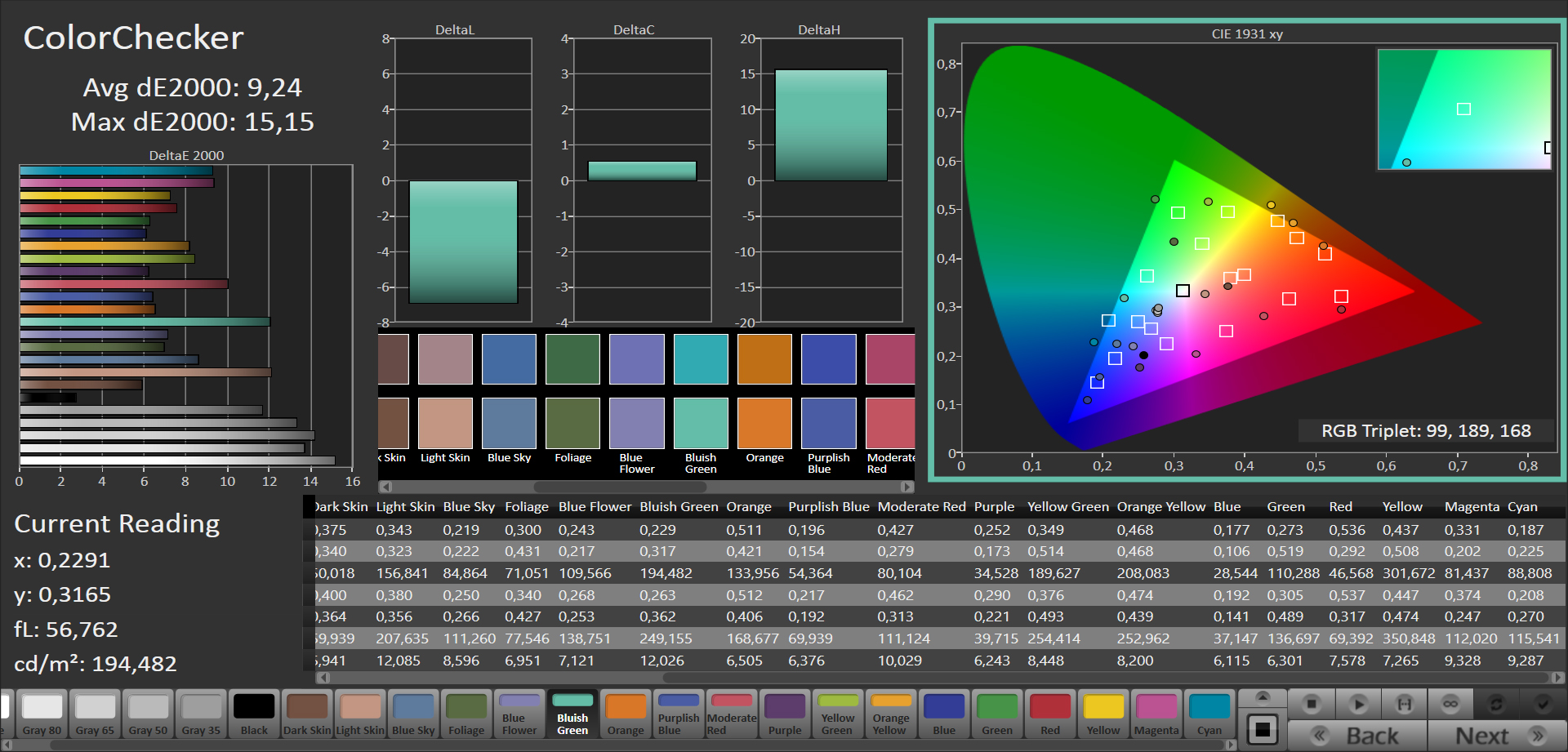Select the Orange Yellow patch button
Image resolution: width=1568 pixels, height=752 pixels.
point(891,714)
